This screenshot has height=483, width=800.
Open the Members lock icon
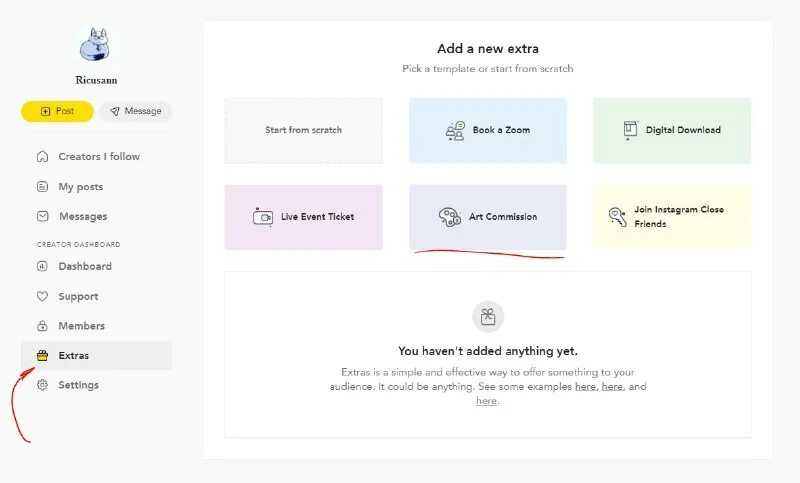click(x=42, y=325)
